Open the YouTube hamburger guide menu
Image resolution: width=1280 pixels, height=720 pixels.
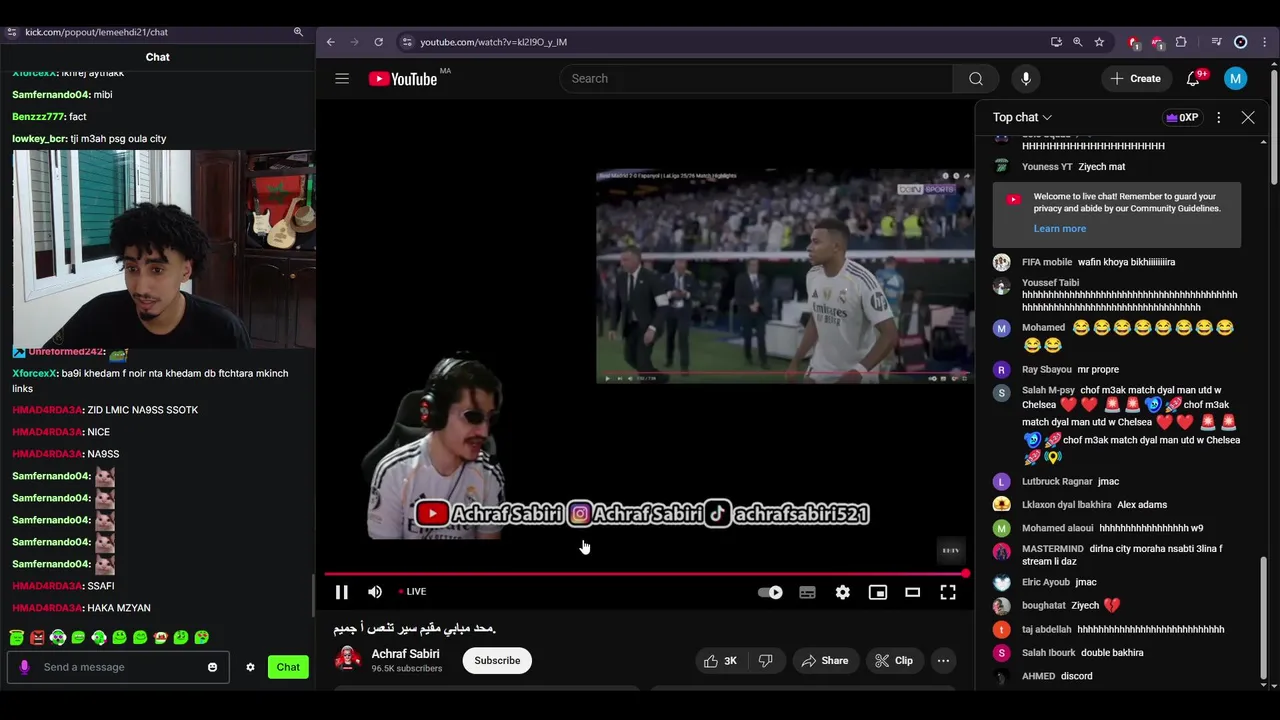tap(342, 79)
